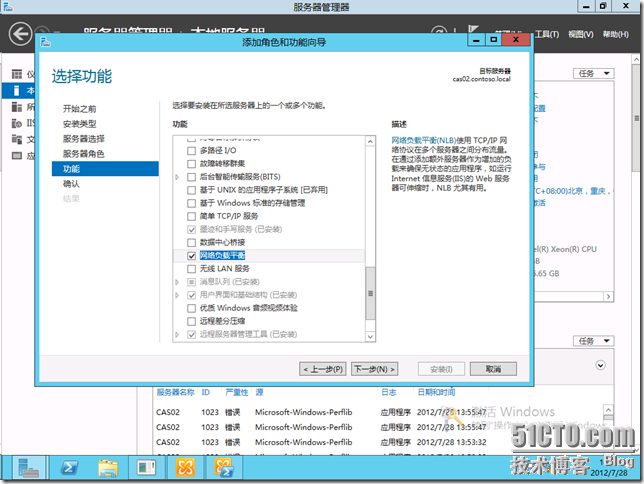Check Wireless LAN Service (无线 LAN 服务)
Viewport: 644px width, 484px height.
tap(191, 269)
